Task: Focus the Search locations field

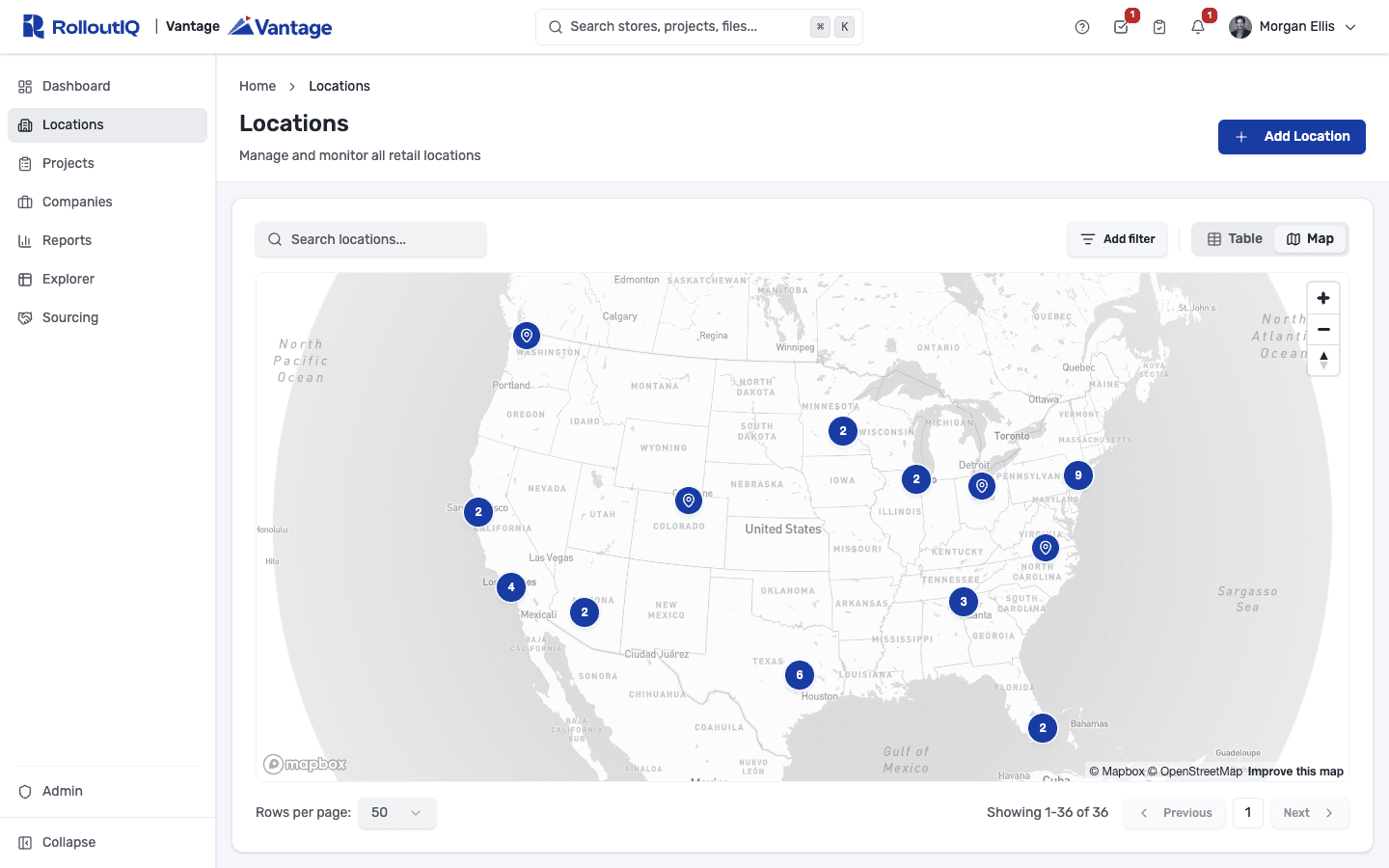Action: tap(370, 240)
